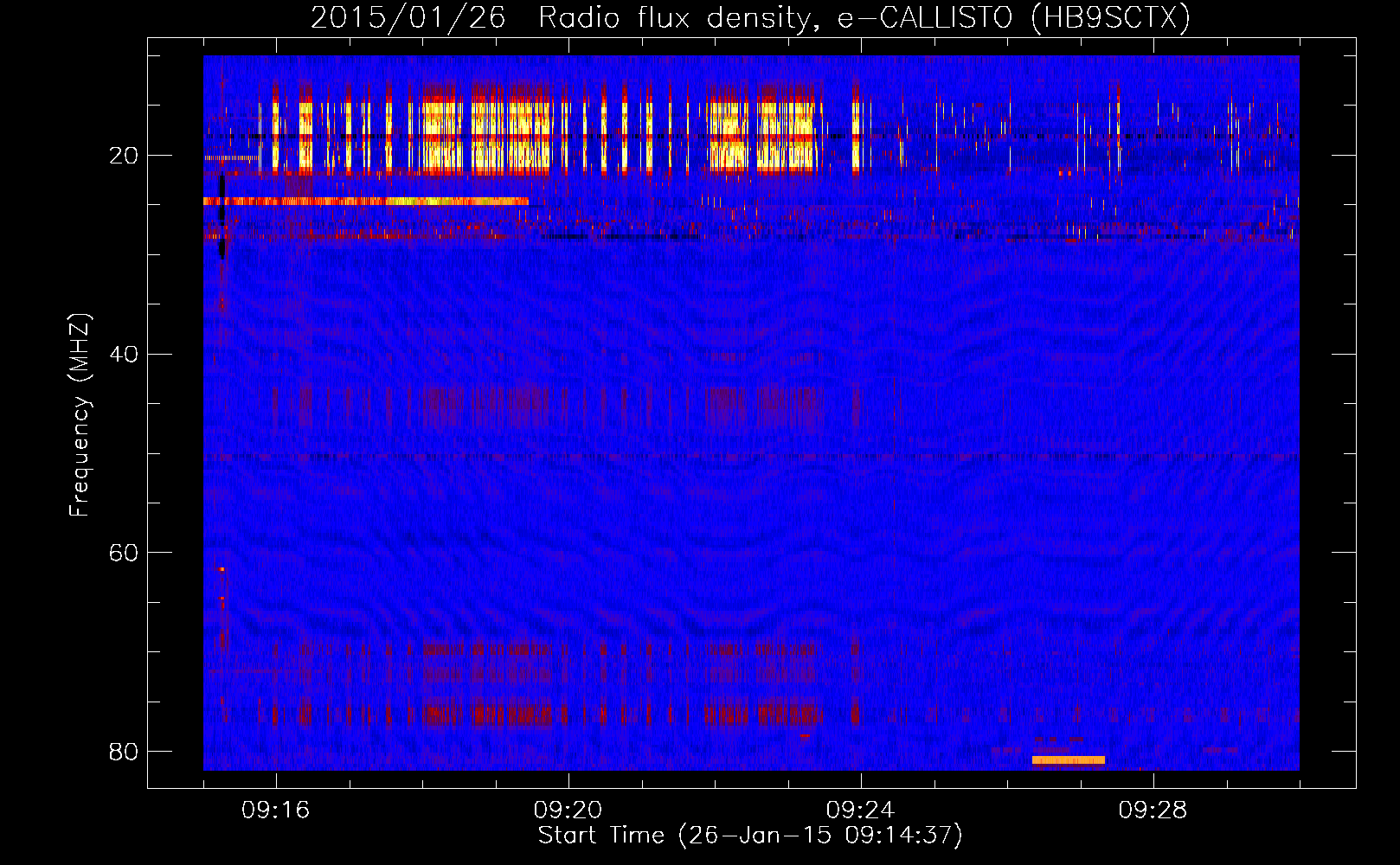Click the '60' frequency tick label
The height and width of the screenshot is (865, 1400).
pyautogui.click(x=123, y=553)
